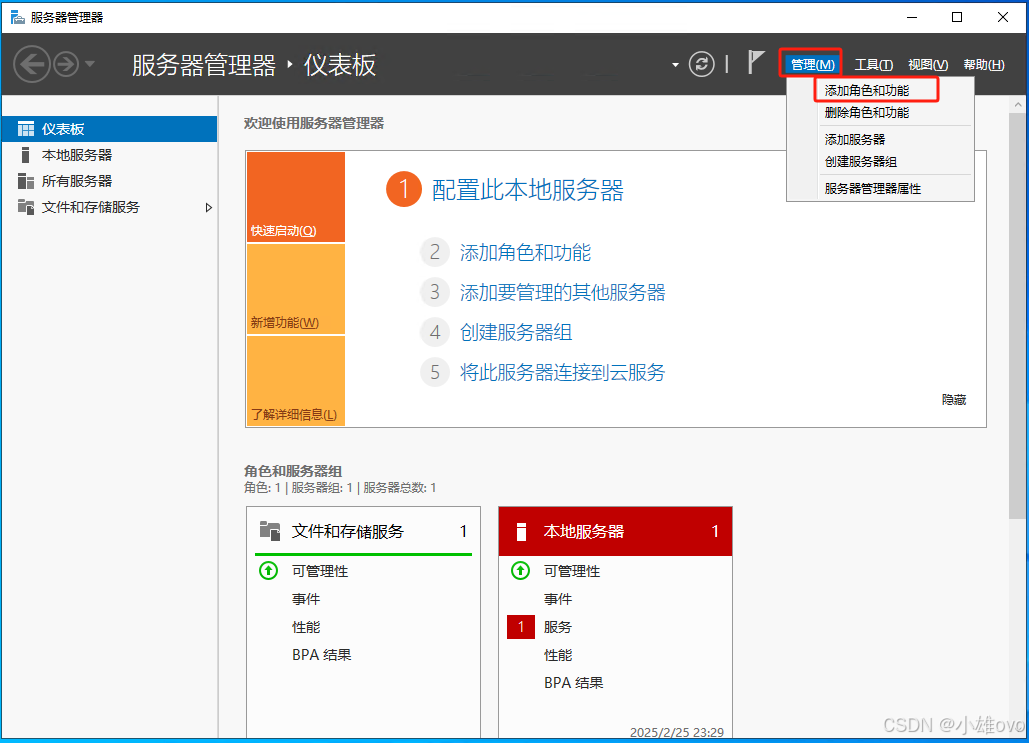Open the 管理(M) menu
This screenshot has width=1029, height=743.
(812, 64)
